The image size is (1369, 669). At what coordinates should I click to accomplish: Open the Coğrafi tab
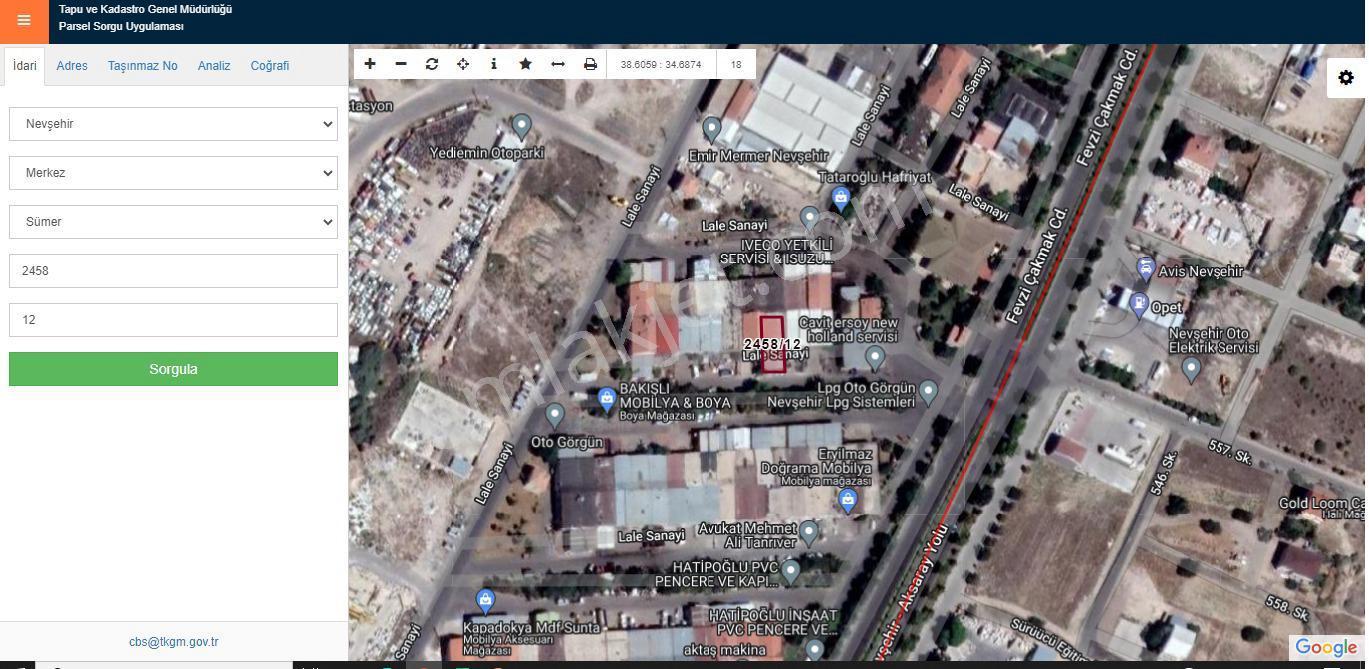click(x=270, y=66)
